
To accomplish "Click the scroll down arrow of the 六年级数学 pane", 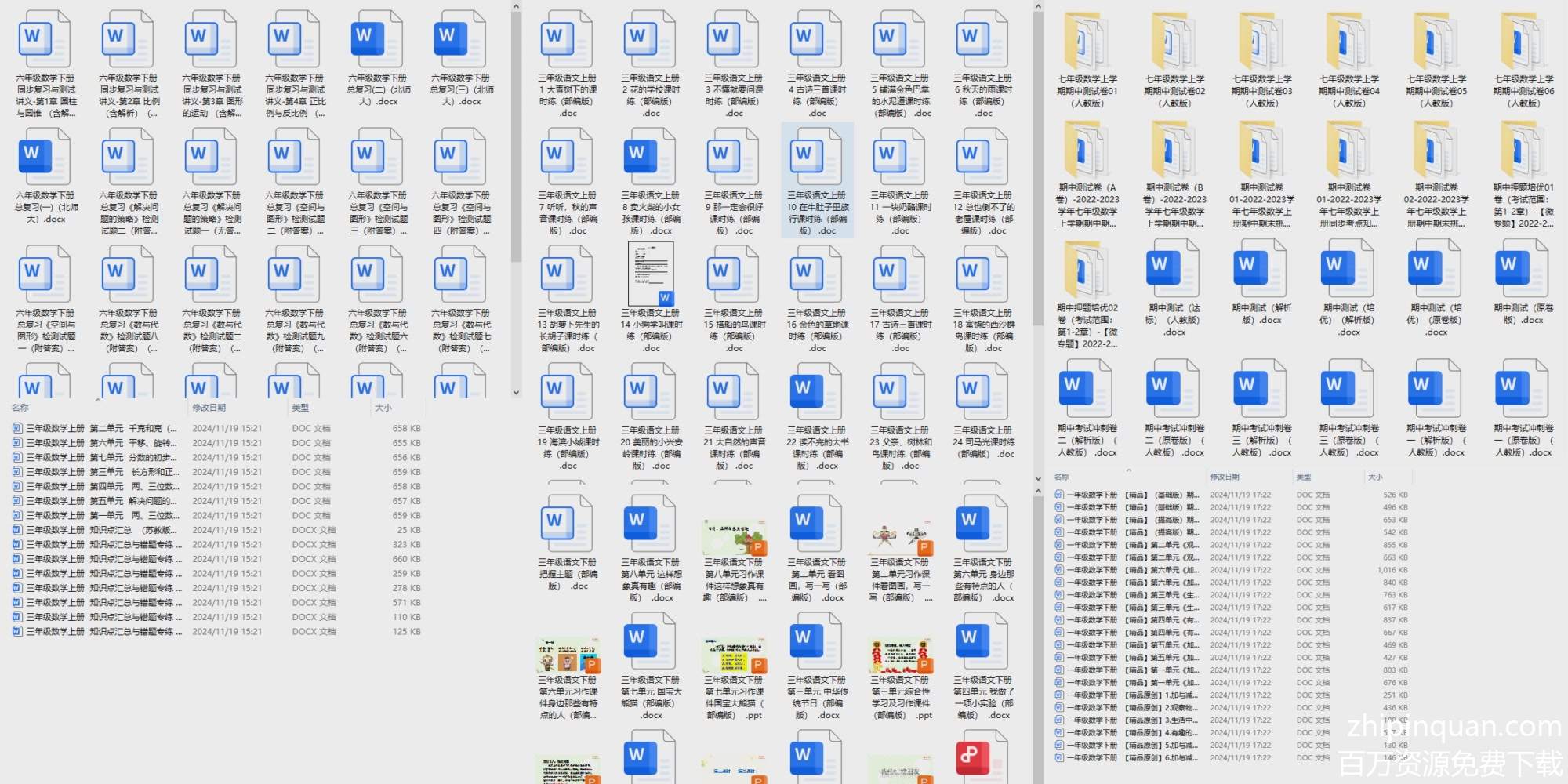I will (516, 393).
